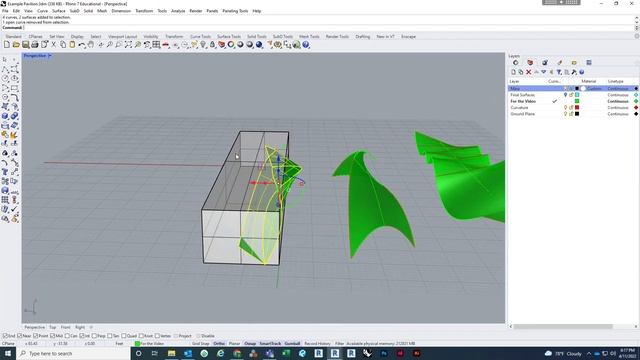Toggle Planar in status bar

[234, 344]
